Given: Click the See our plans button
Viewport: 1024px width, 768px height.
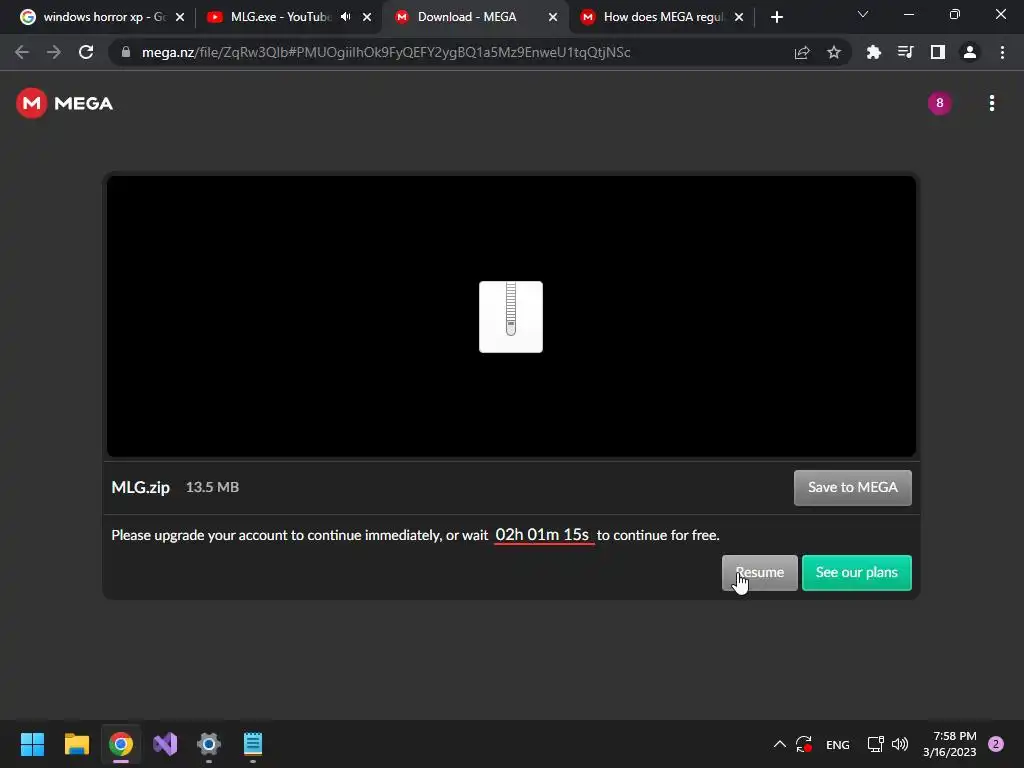Looking at the screenshot, I should [x=856, y=573].
